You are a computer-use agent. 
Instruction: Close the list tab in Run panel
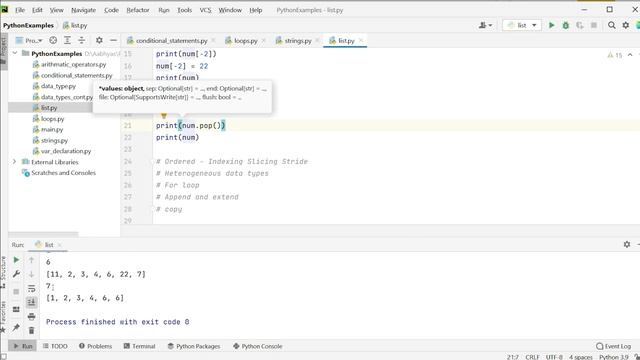point(60,245)
